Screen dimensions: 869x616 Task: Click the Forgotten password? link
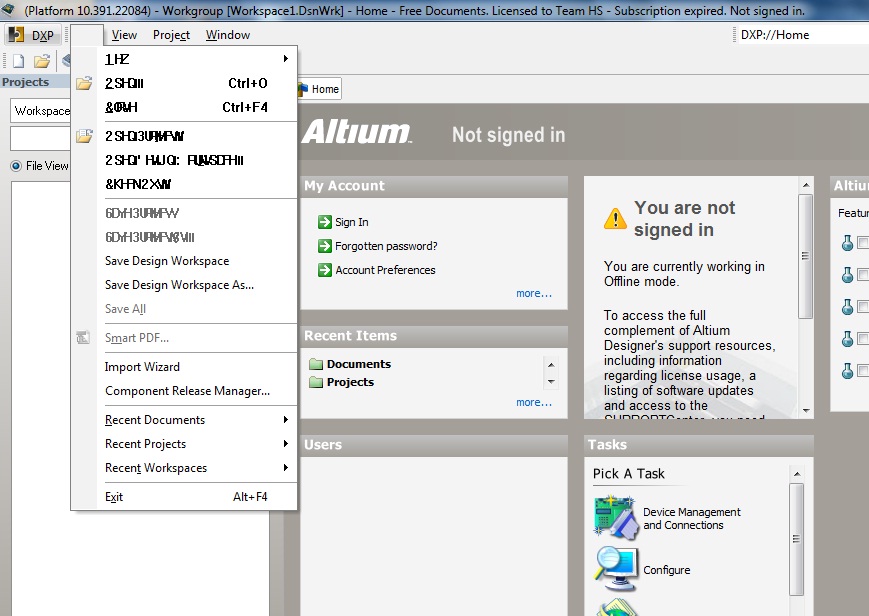pos(386,246)
